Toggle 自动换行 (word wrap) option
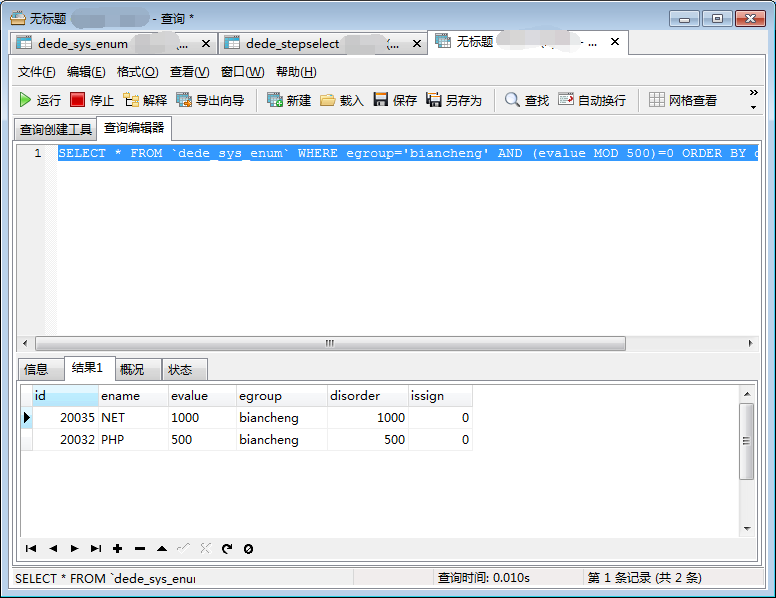The image size is (776, 598). point(566,100)
